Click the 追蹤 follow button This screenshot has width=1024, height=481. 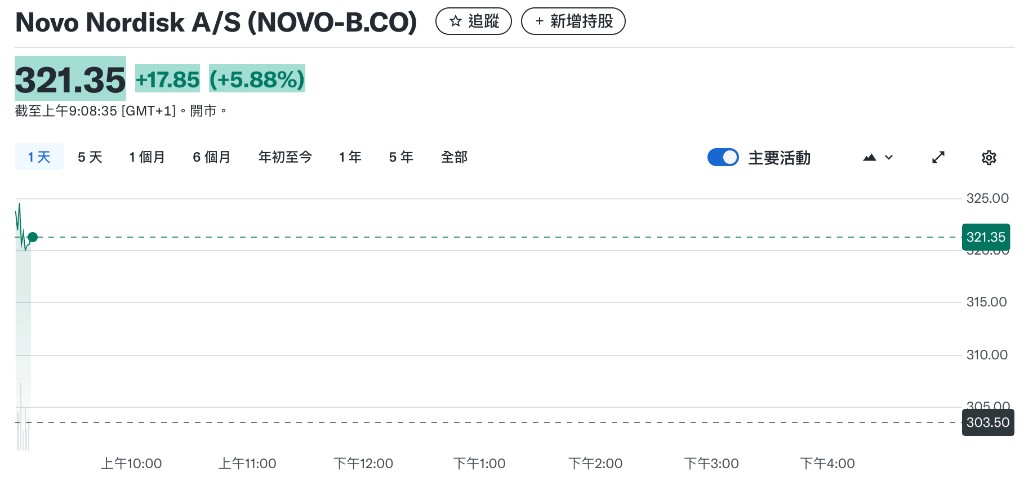pyautogui.click(x=474, y=21)
